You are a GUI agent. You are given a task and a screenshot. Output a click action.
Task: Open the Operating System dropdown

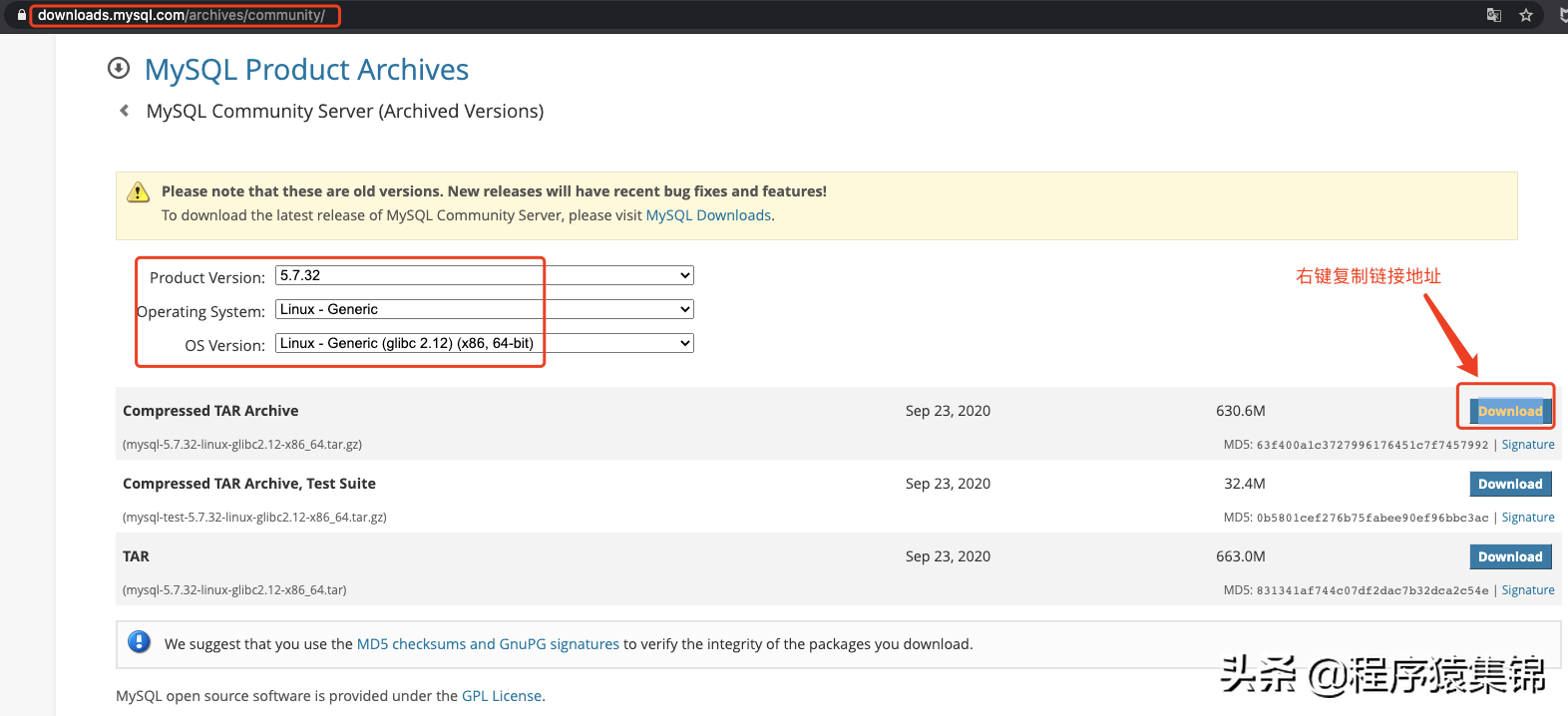tap(485, 309)
